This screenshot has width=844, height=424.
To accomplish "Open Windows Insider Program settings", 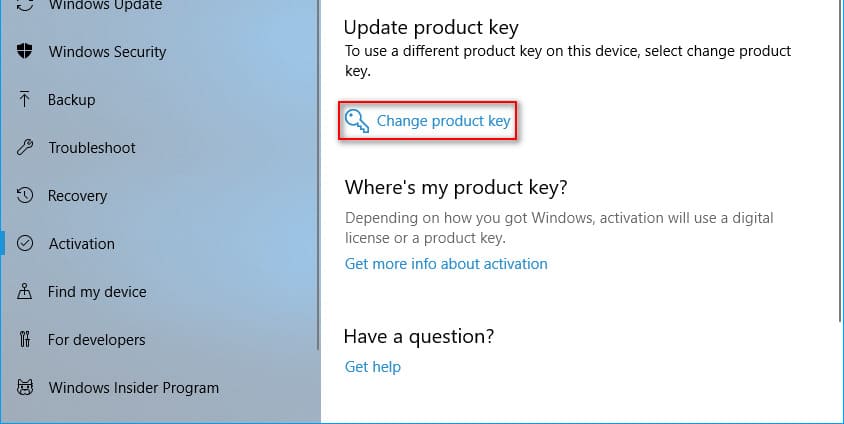I will [x=133, y=388].
